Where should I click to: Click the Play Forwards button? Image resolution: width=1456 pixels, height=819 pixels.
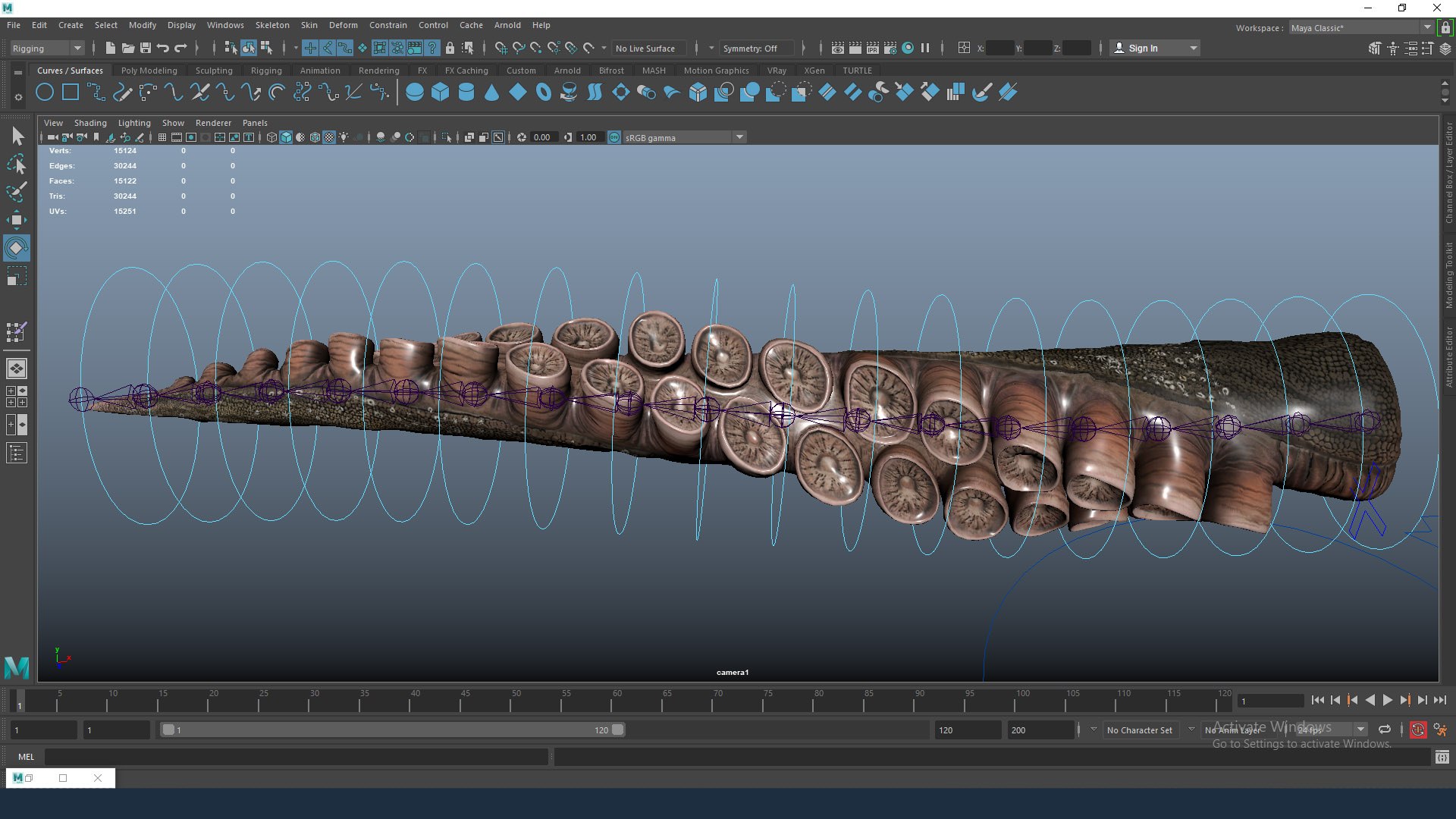click(x=1387, y=701)
